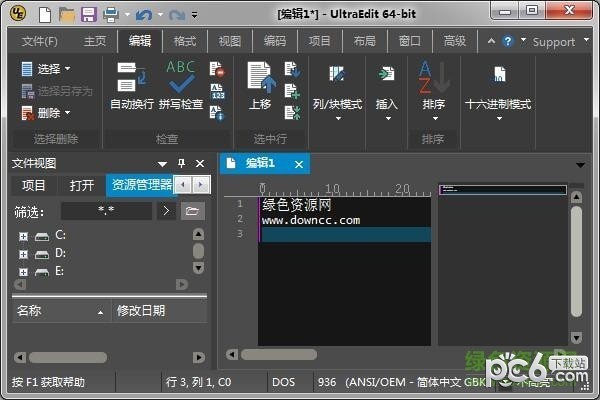Open a file via folder icon
The image size is (600, 400).
pos(67,15)
